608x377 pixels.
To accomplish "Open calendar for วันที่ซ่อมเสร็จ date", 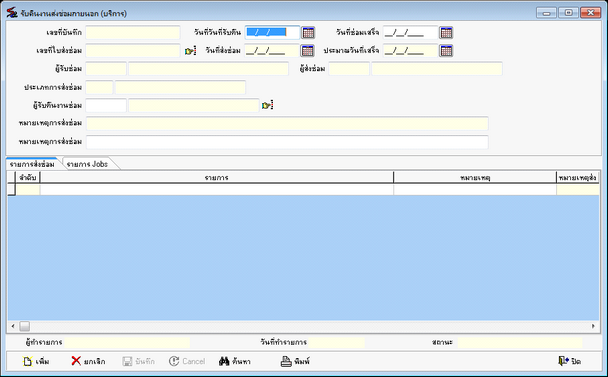I will pyautogui.click(x=446, y=33).
